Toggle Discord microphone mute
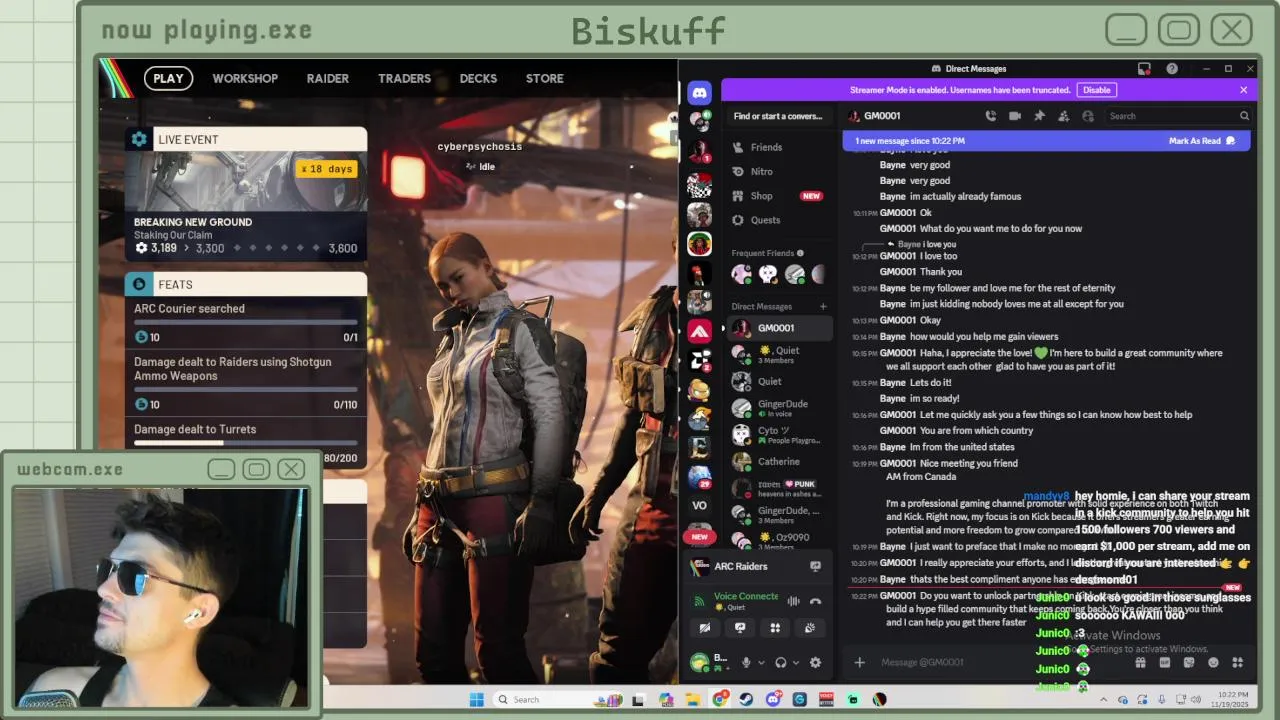The height and width of the screenshot is (720, 1280). click(x=746, y=662)
